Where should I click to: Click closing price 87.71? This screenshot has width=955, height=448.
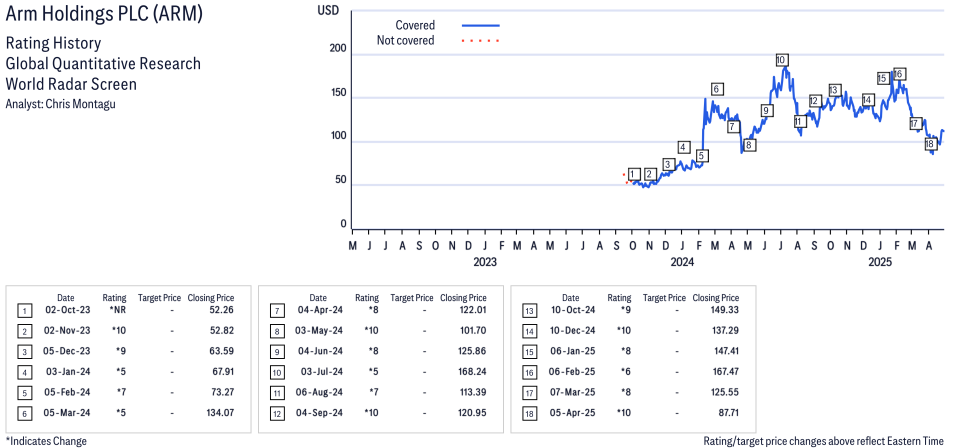pyautogui.click(x=728, y=413)
